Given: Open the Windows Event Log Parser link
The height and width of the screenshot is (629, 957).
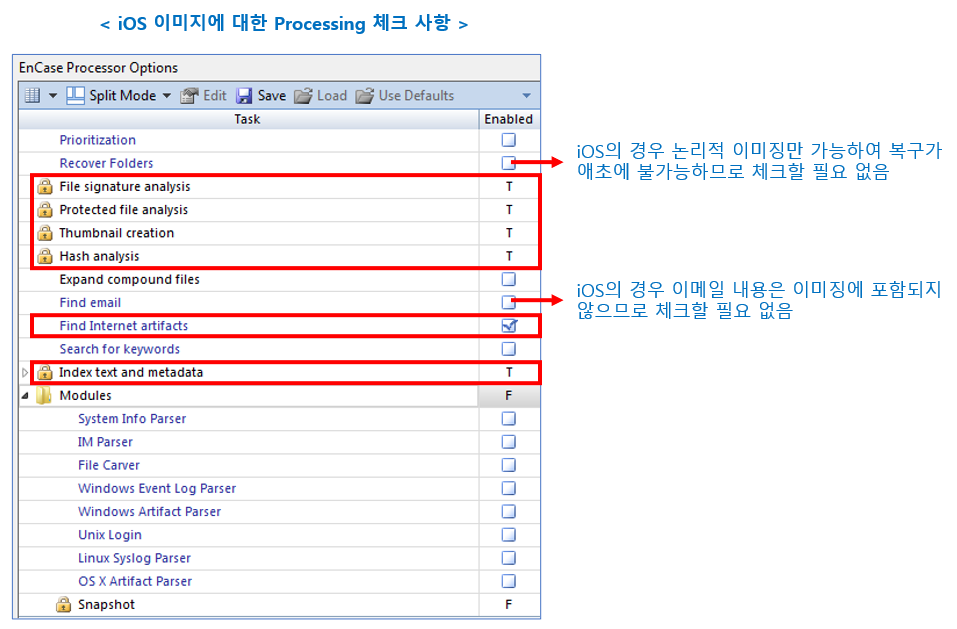Looking at the screenshot, I should [x=157, y=488].
